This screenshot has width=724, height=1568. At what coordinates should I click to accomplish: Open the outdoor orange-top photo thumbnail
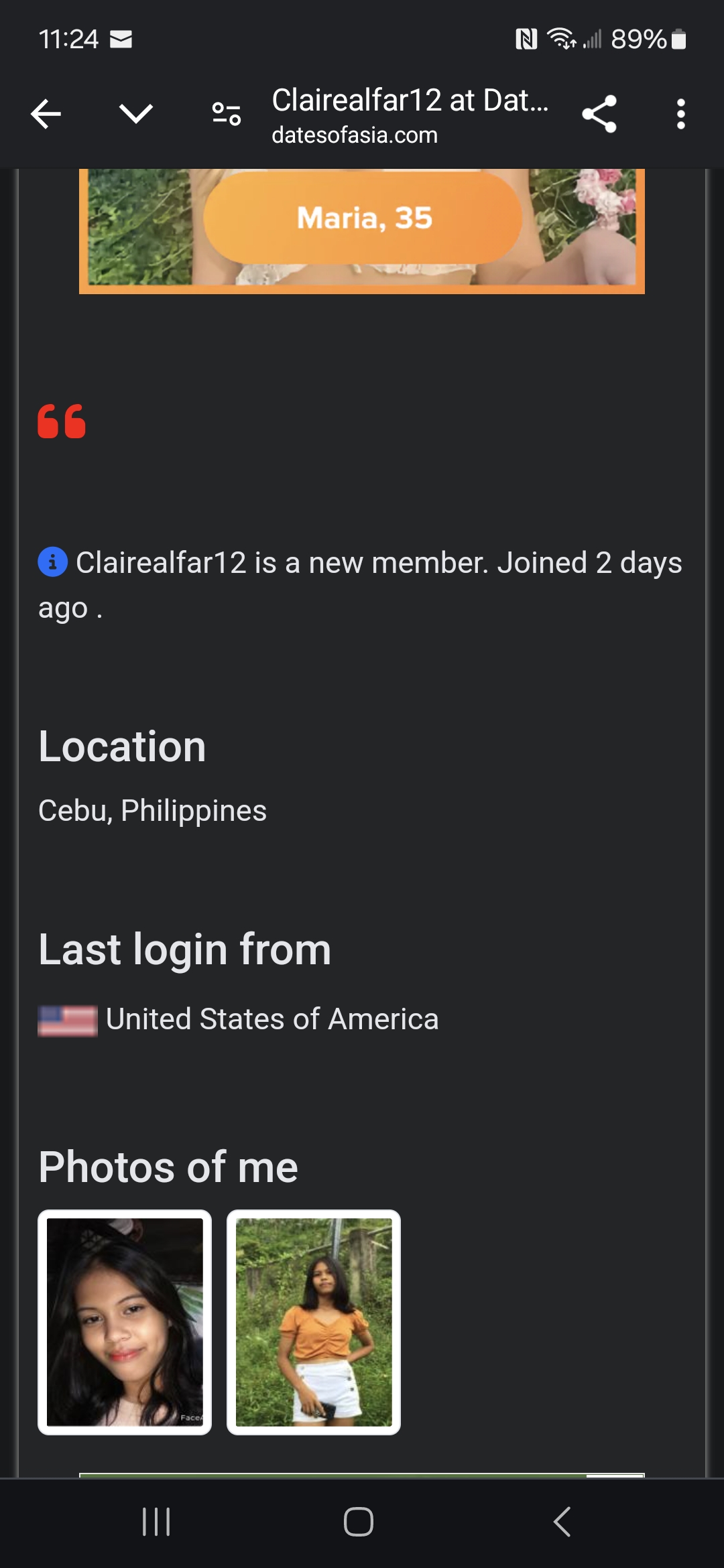click(314, 1322)
